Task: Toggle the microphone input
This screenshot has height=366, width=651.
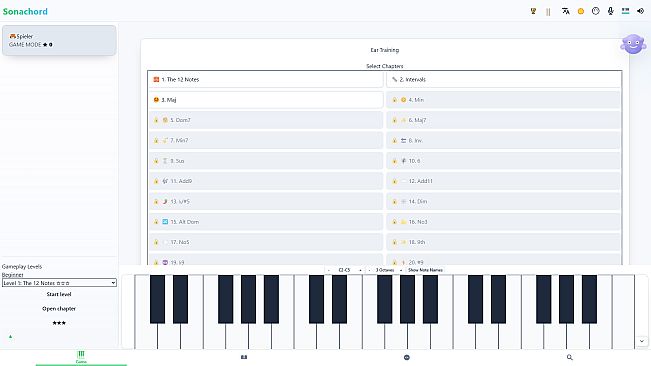Action: click(610, 11)
